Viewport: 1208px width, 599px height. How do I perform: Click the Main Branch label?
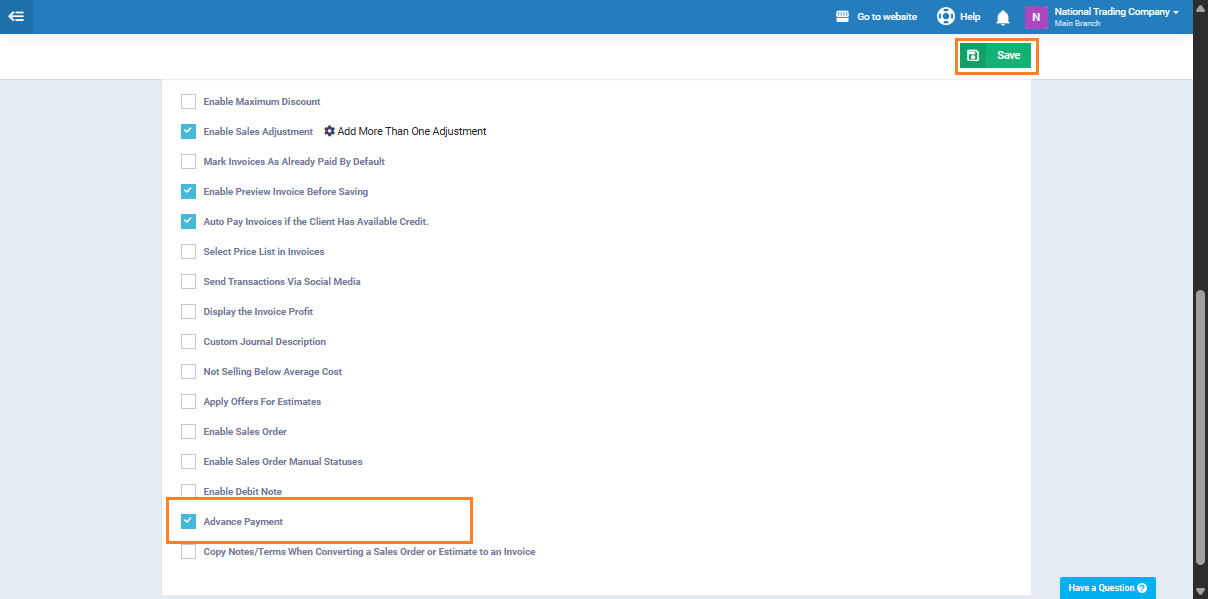tap(1077, 24)
